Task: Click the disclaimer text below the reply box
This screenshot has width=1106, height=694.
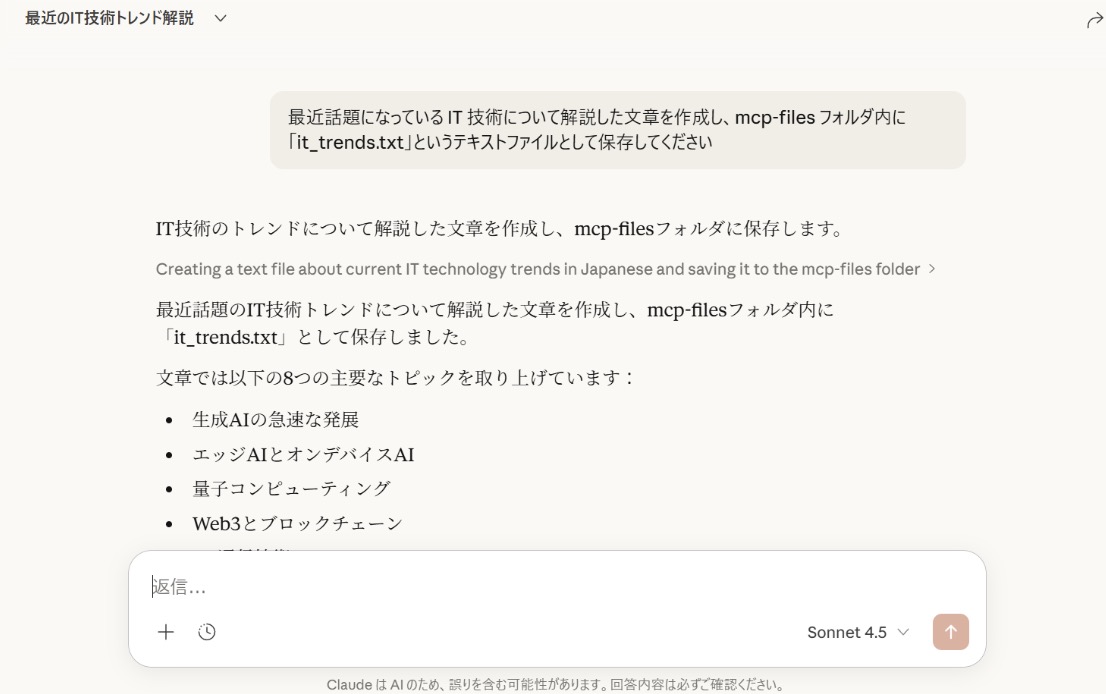Action: coord(555,685)
